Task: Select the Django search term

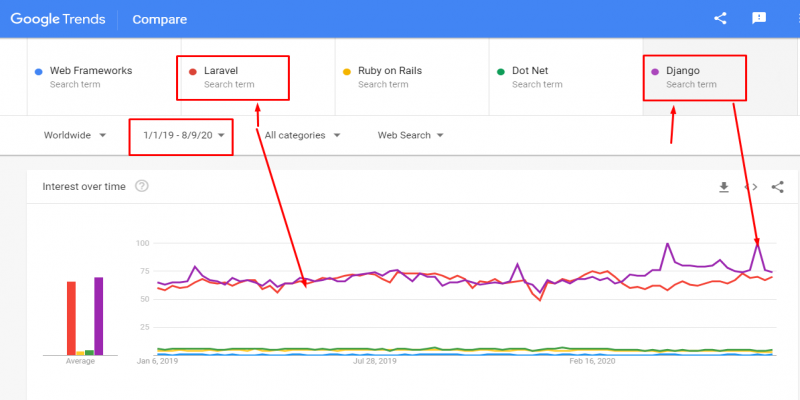Action: [694, 77]
